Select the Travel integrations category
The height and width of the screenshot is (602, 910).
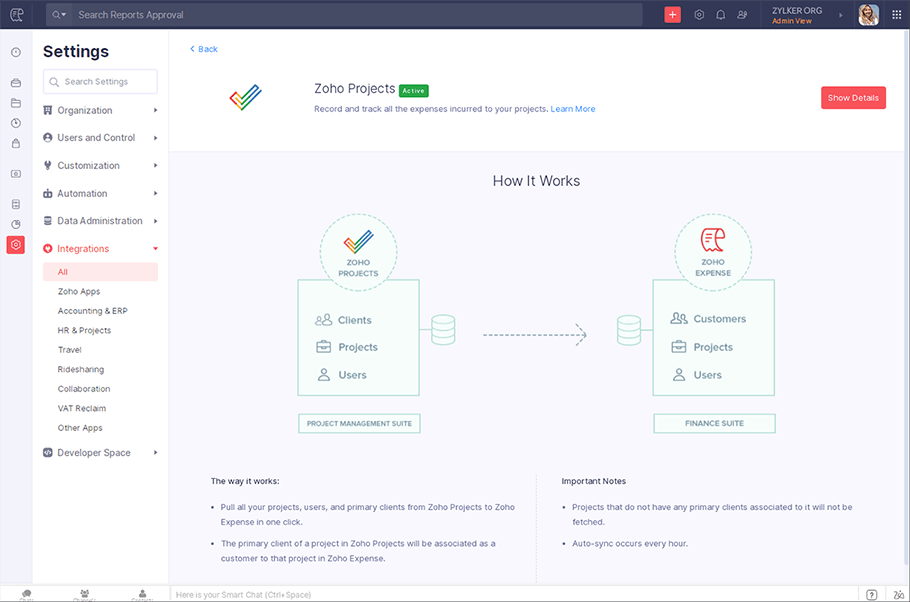point(69,349)
